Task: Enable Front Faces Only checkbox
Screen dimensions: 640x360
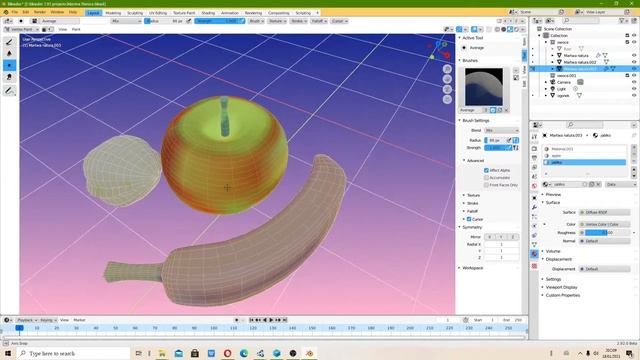Action: (487, 185)
